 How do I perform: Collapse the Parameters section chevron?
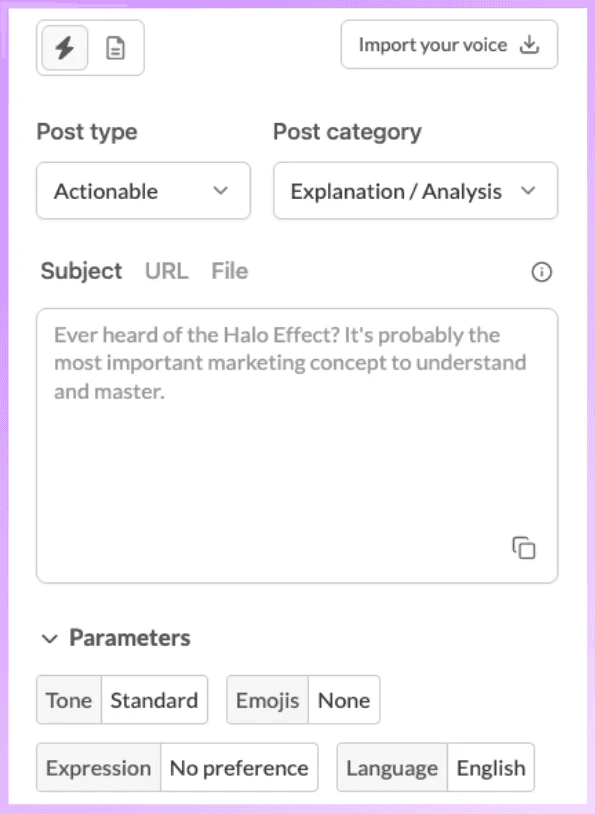[x=50, y=639]
